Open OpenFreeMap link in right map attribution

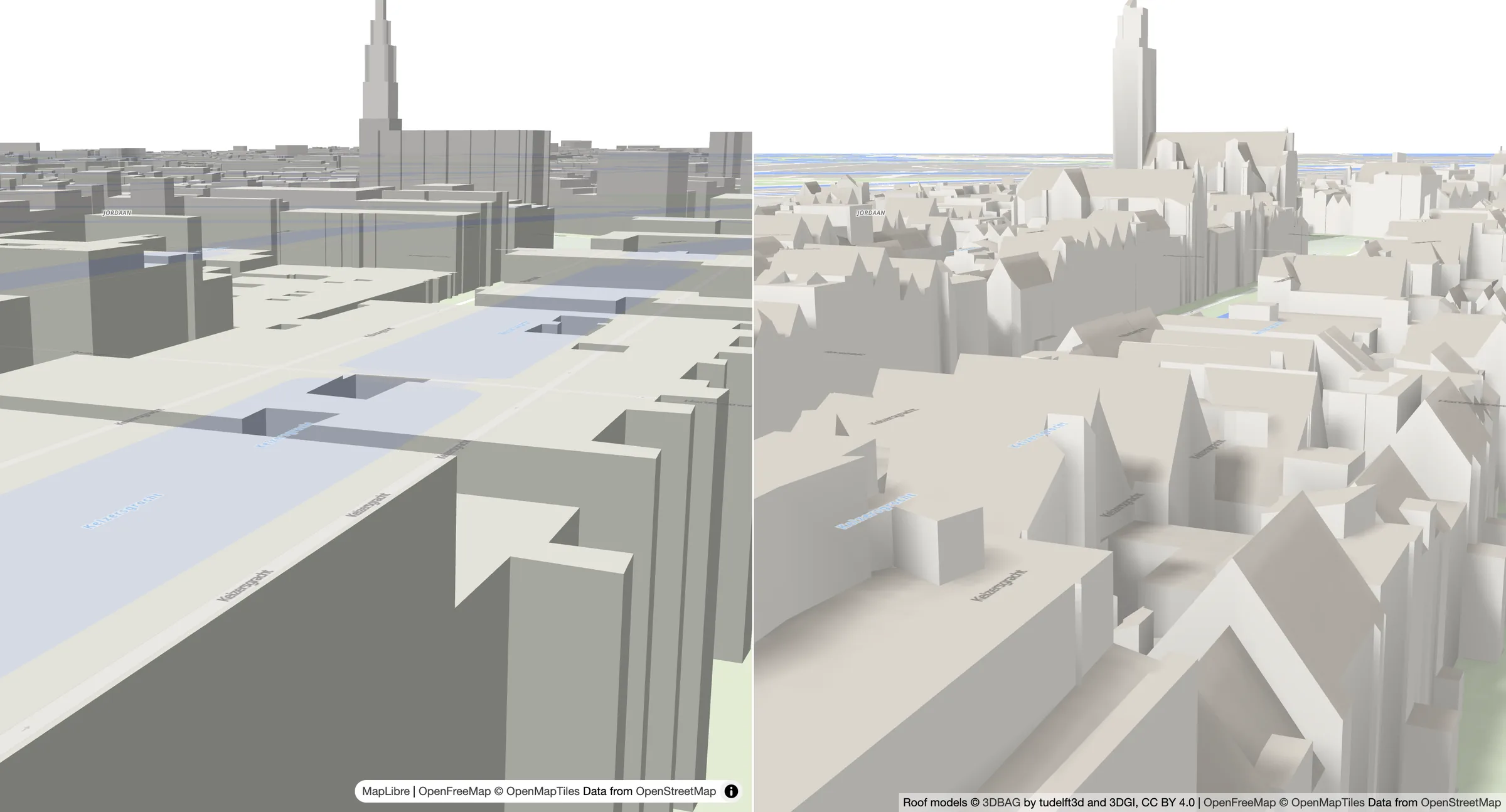point(1239,803)
